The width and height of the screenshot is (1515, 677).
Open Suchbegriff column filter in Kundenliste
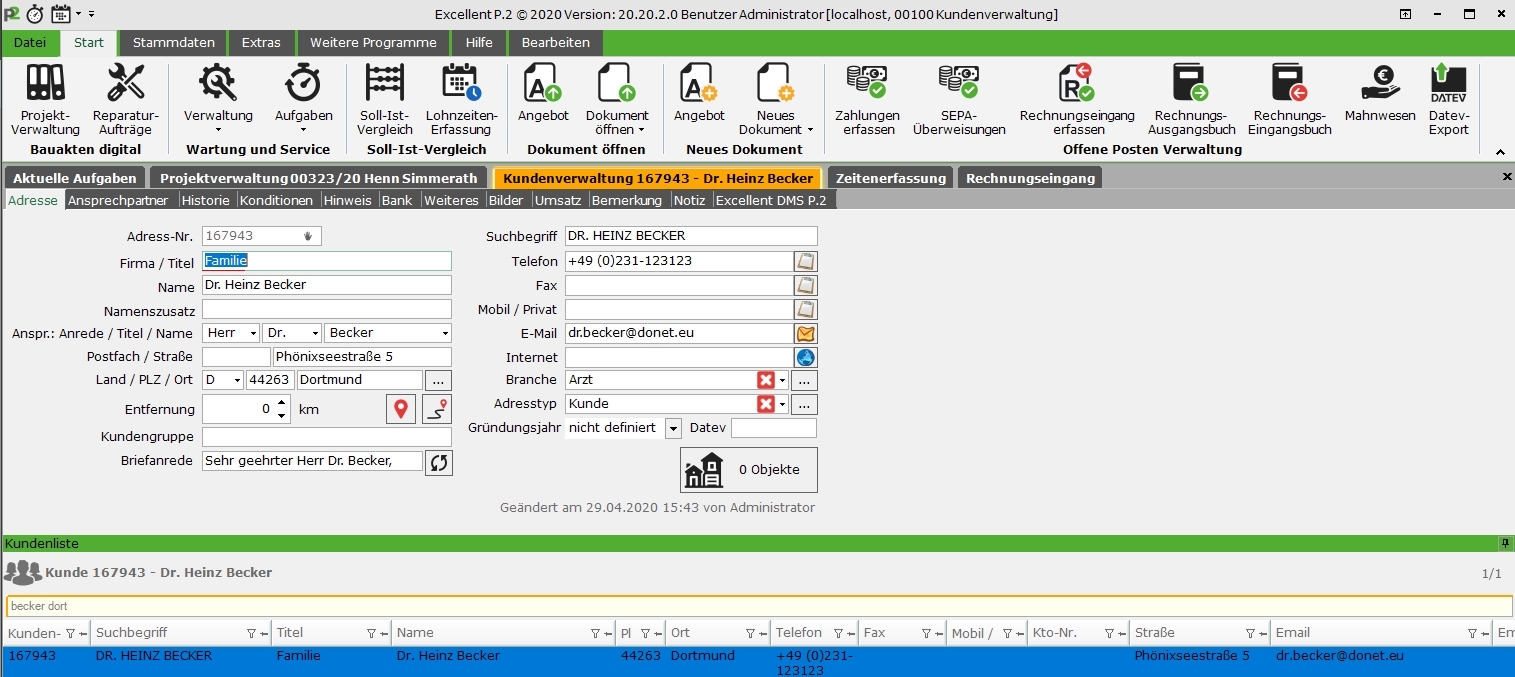coord(251,633)
